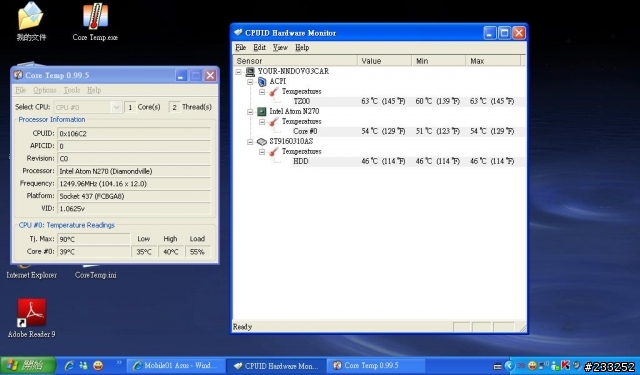Collapse the ST9160310AS tree node
Screen dimensions: 640x375
[250, 142]
